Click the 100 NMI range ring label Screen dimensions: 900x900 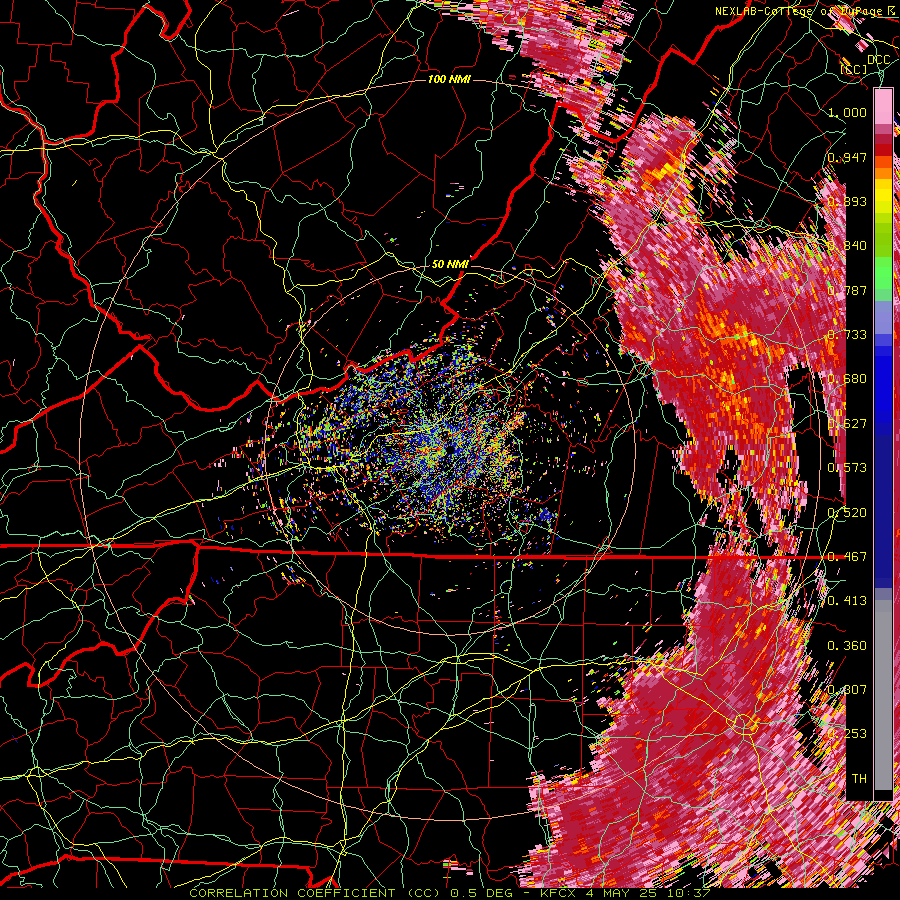click(449, 79)
